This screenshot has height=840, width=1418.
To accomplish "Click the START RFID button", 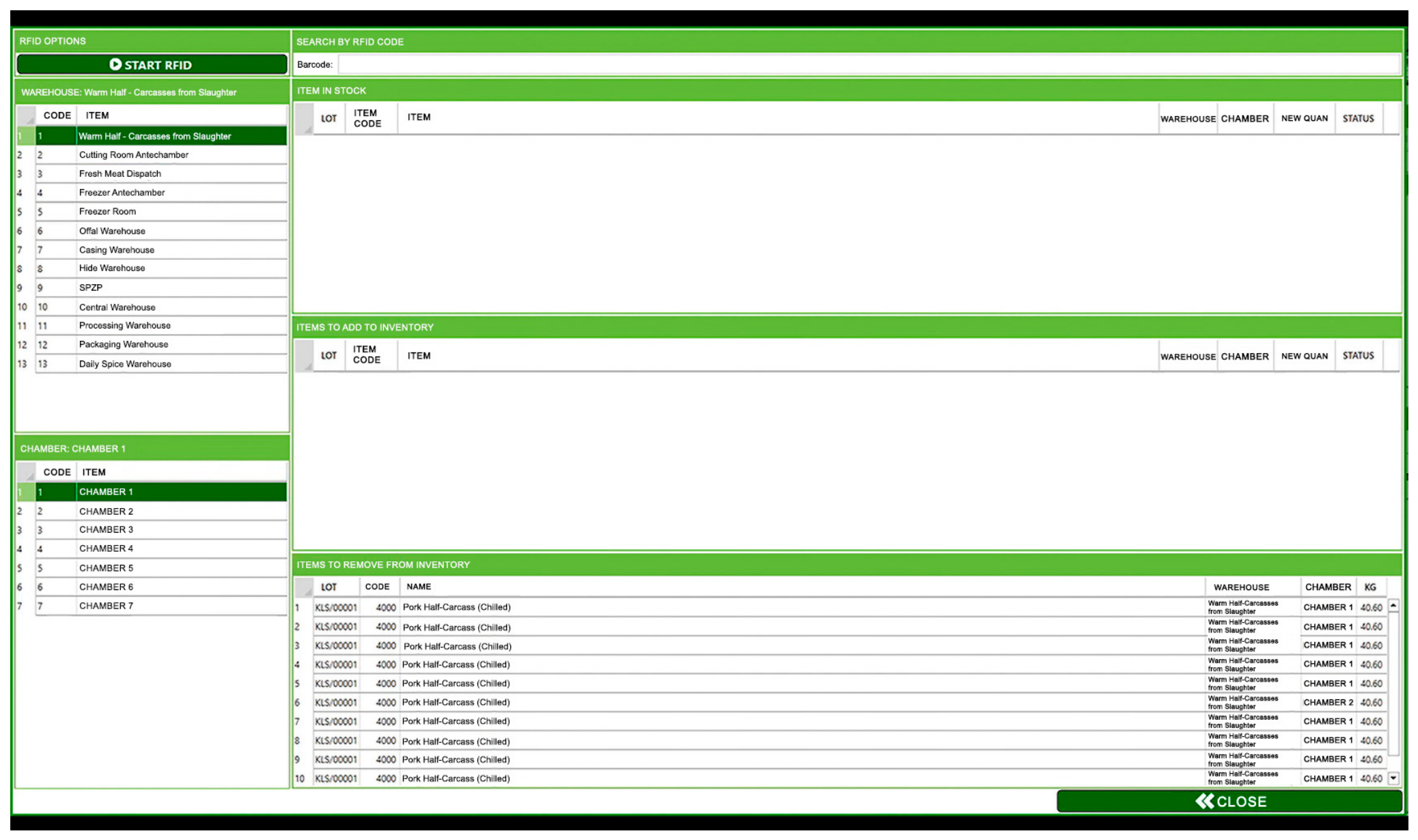I will point(152,65).
